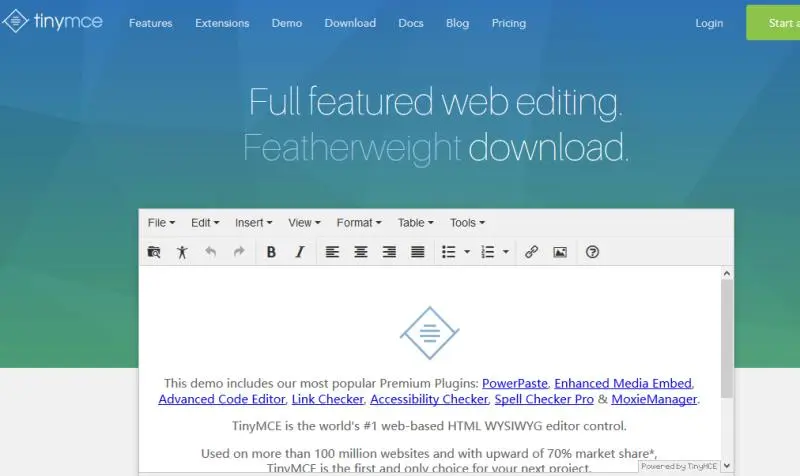
Task: Insert a bullet list
Action: click(x=448, y=252)
